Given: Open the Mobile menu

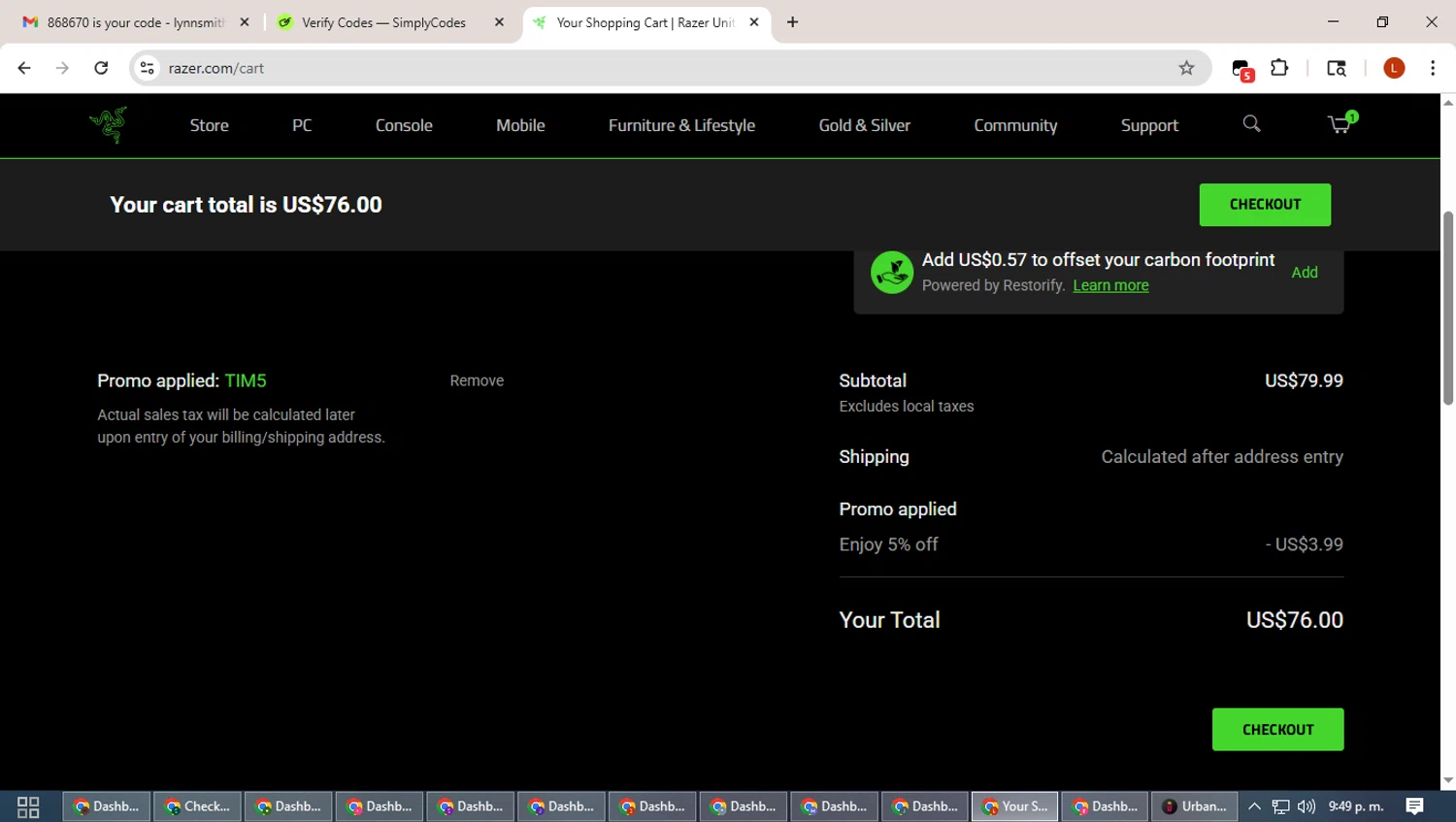Looking at the screenshot, I should (x=520, y=125).
